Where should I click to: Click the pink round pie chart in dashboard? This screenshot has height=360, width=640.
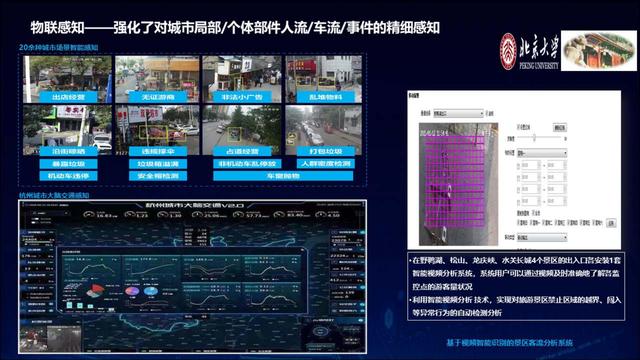point(132,291)
